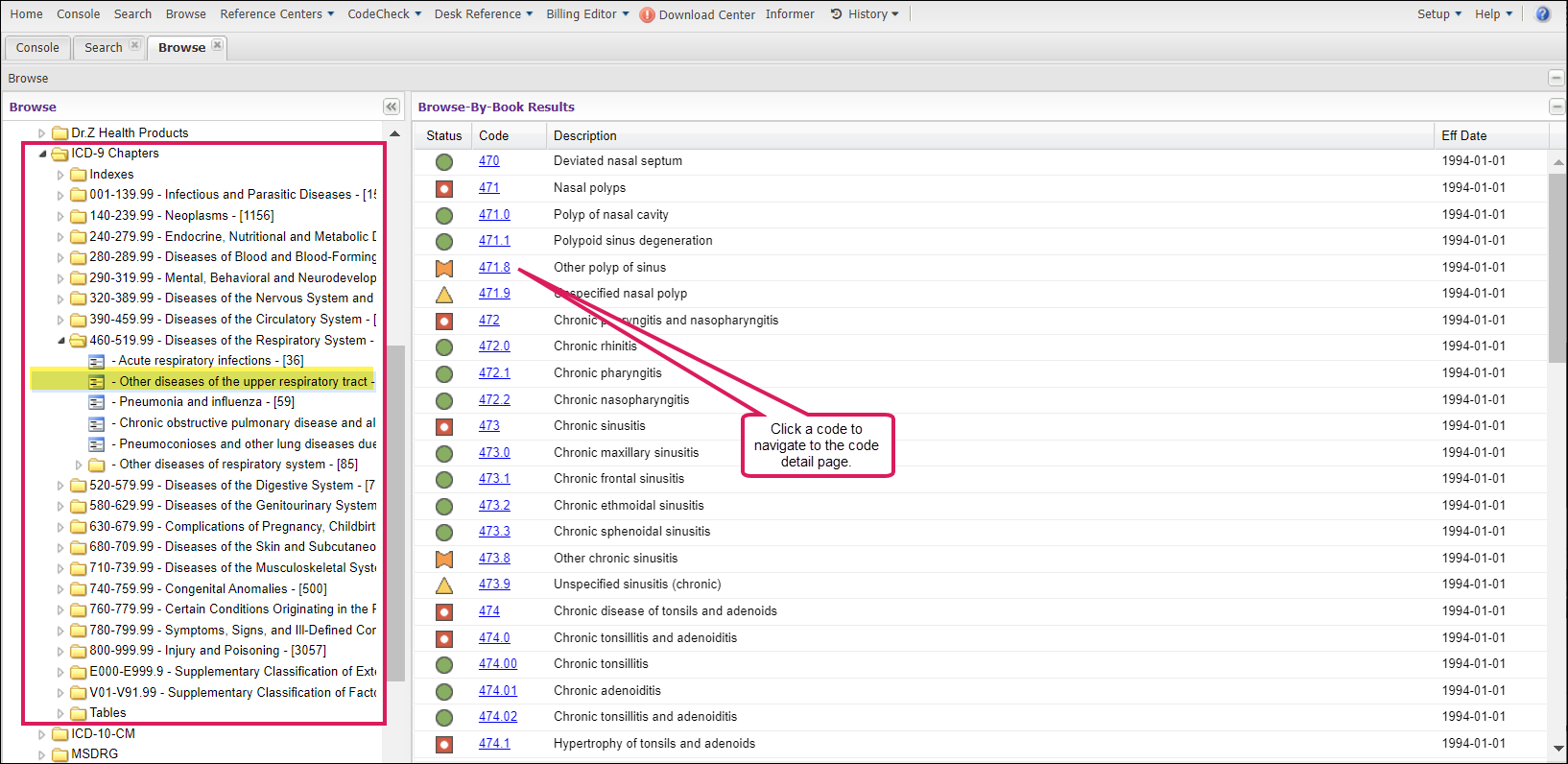Switch to the Console tab
This screenshot has width=1568, height=764.
pos(37,47)
